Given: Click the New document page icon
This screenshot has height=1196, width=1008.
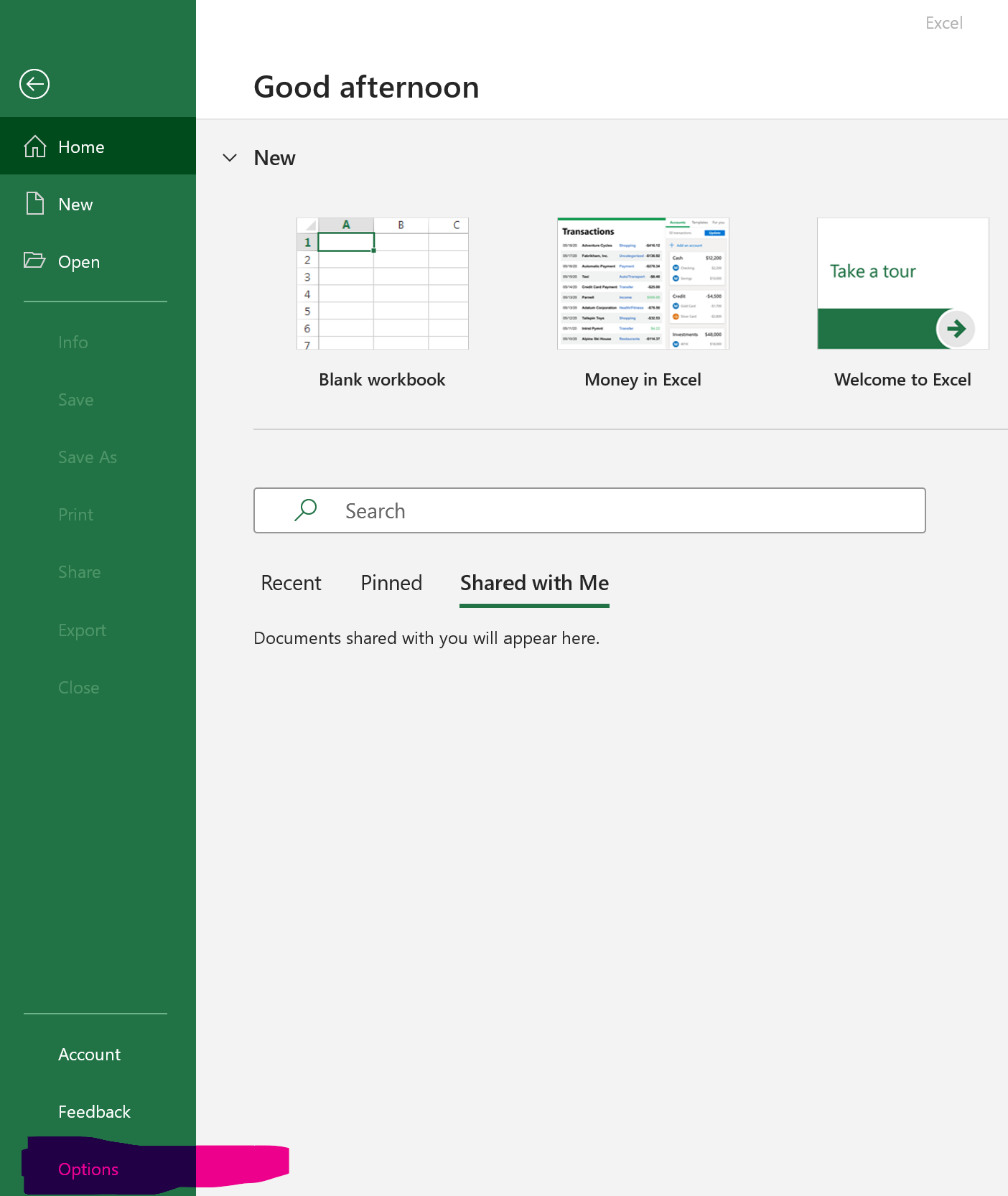Looking at the screenshot, I should [x=35, y=204].
